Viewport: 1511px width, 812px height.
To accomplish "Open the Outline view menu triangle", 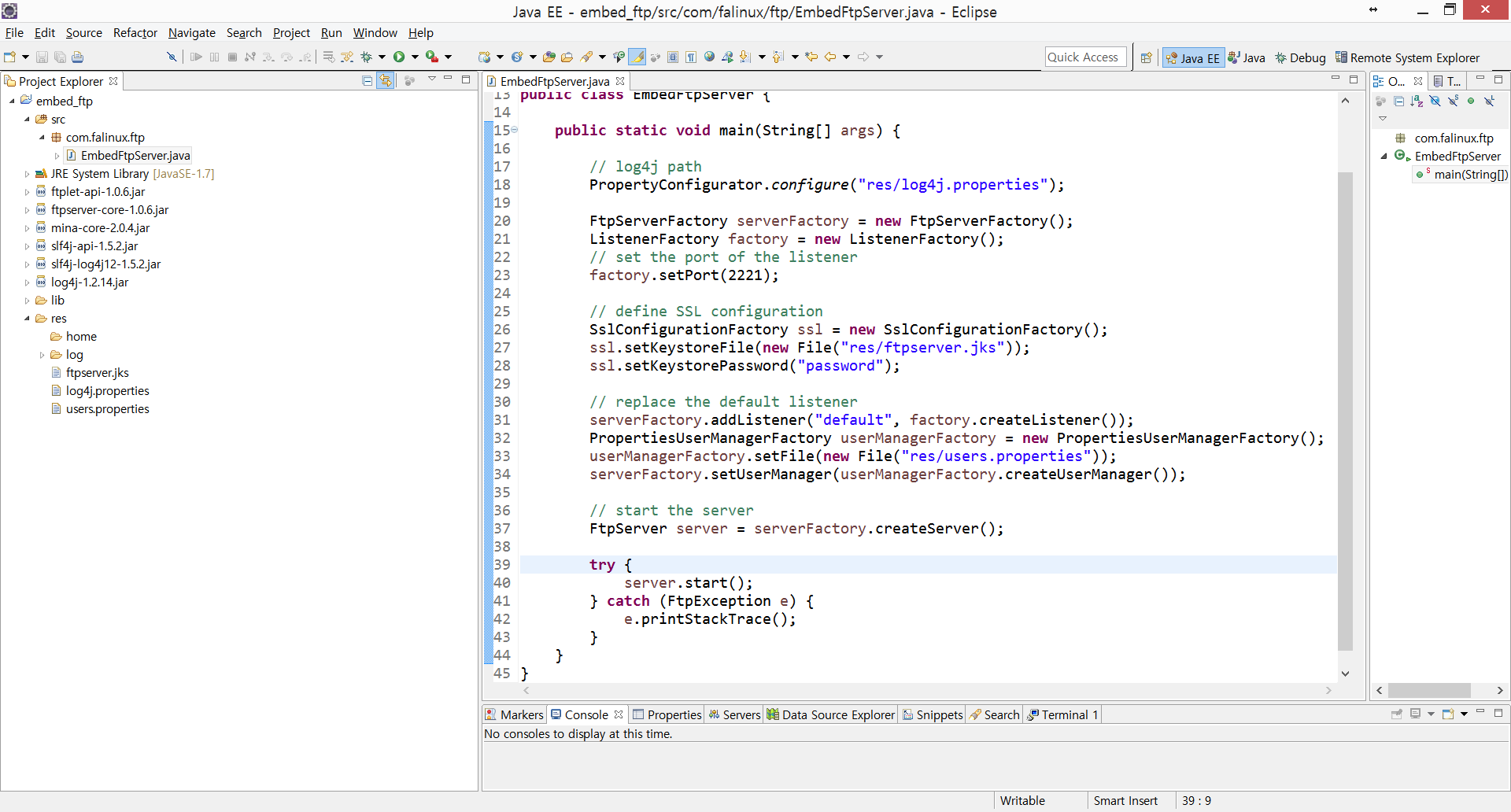I will [1383, 118].
